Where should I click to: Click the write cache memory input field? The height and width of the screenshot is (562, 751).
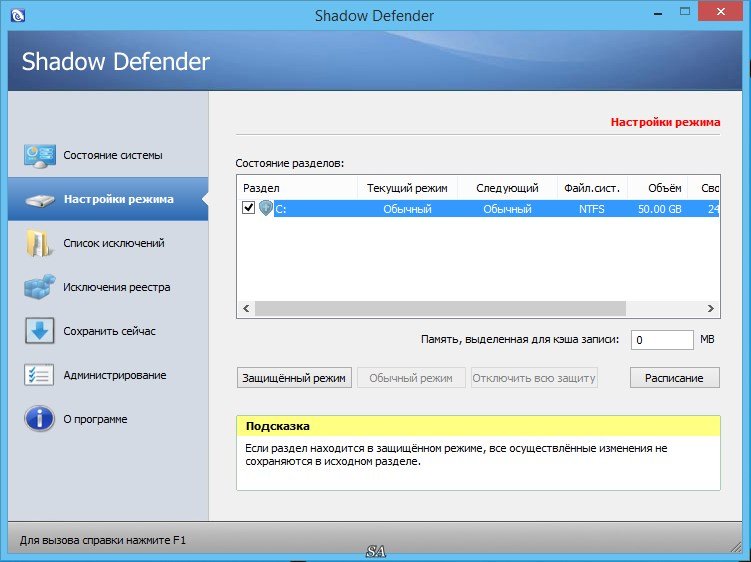[662, 340]
